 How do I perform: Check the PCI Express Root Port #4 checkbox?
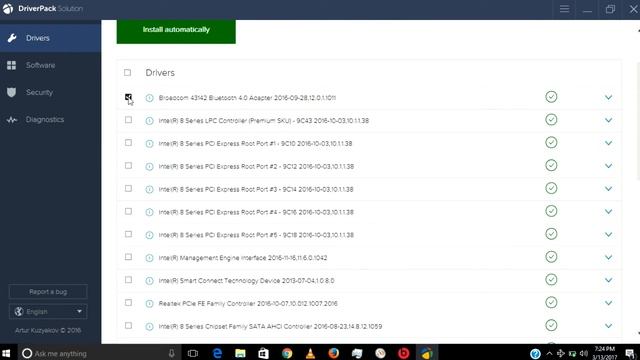click(128, 211)
